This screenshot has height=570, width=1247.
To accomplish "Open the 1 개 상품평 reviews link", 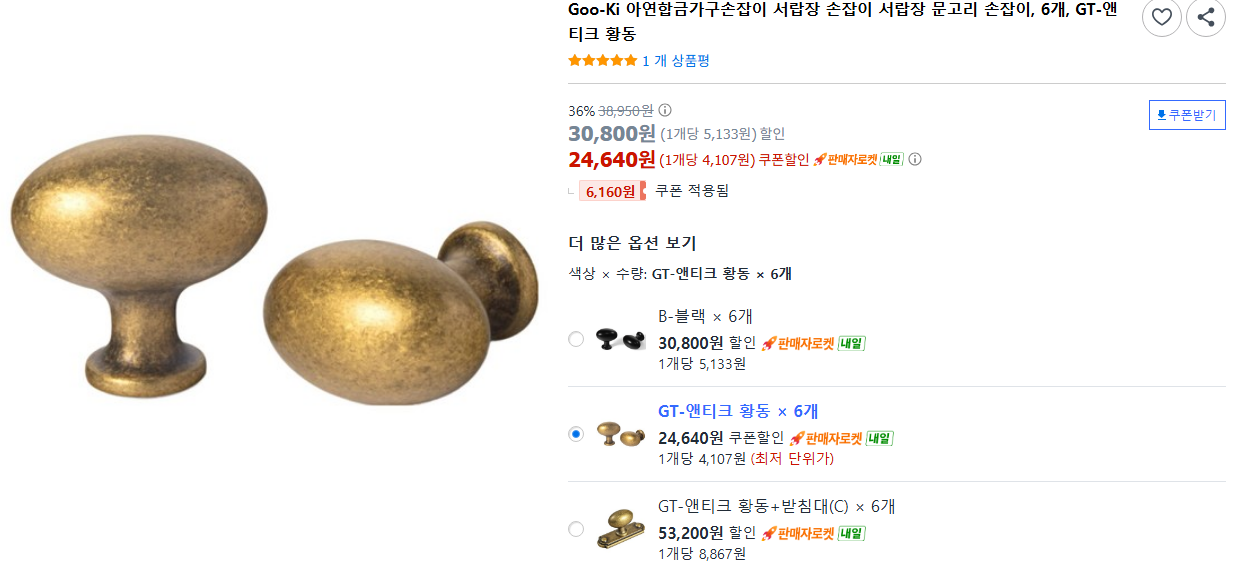I will 676,61.
